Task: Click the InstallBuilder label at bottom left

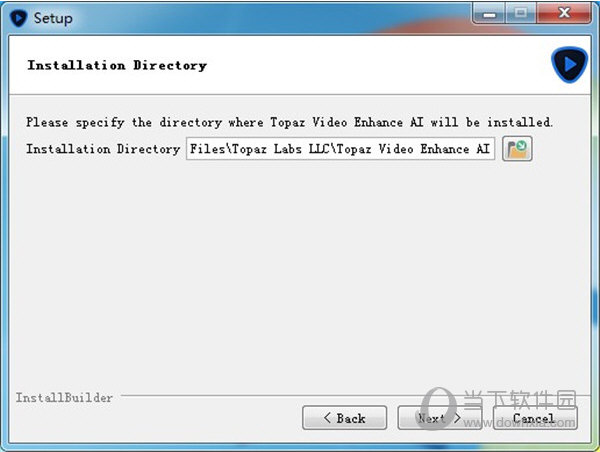Action: pos(64,398)
